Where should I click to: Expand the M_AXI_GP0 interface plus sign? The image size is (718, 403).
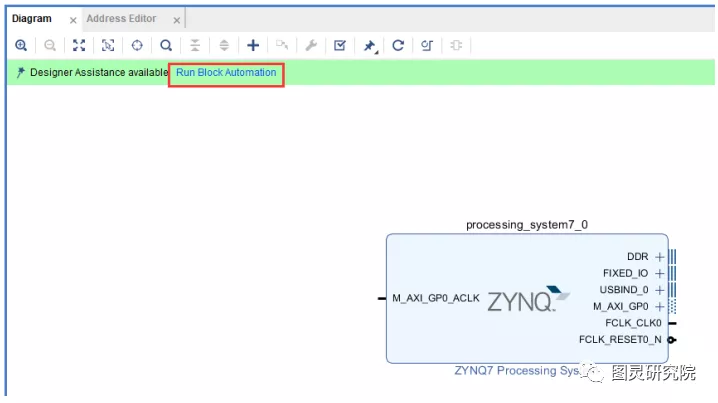[659, 306]
